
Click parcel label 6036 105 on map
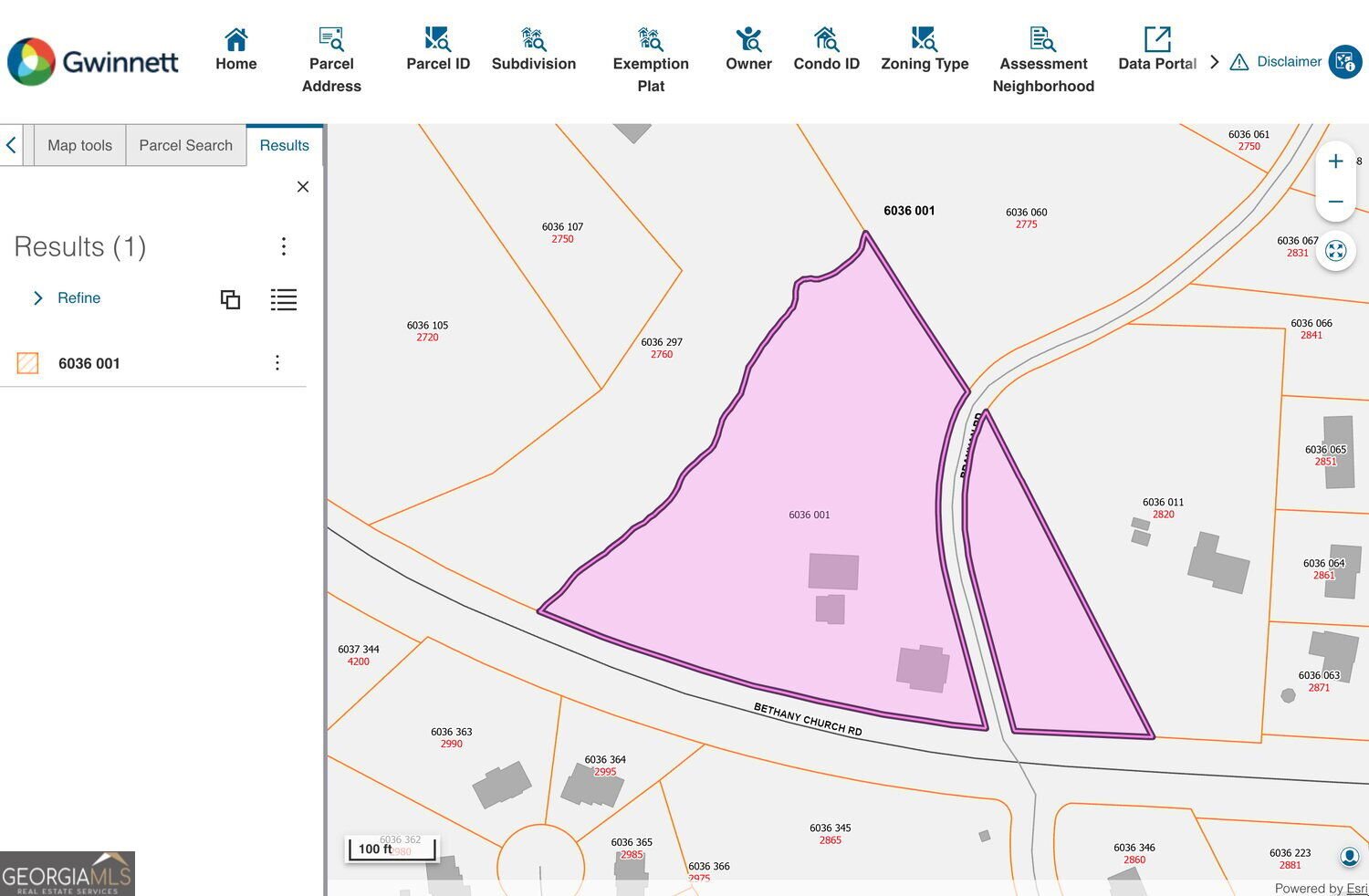point(427,331)
